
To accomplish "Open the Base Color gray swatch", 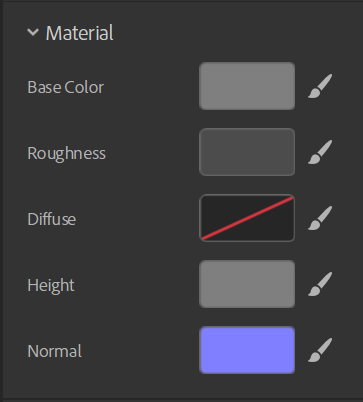I will 247,86.
